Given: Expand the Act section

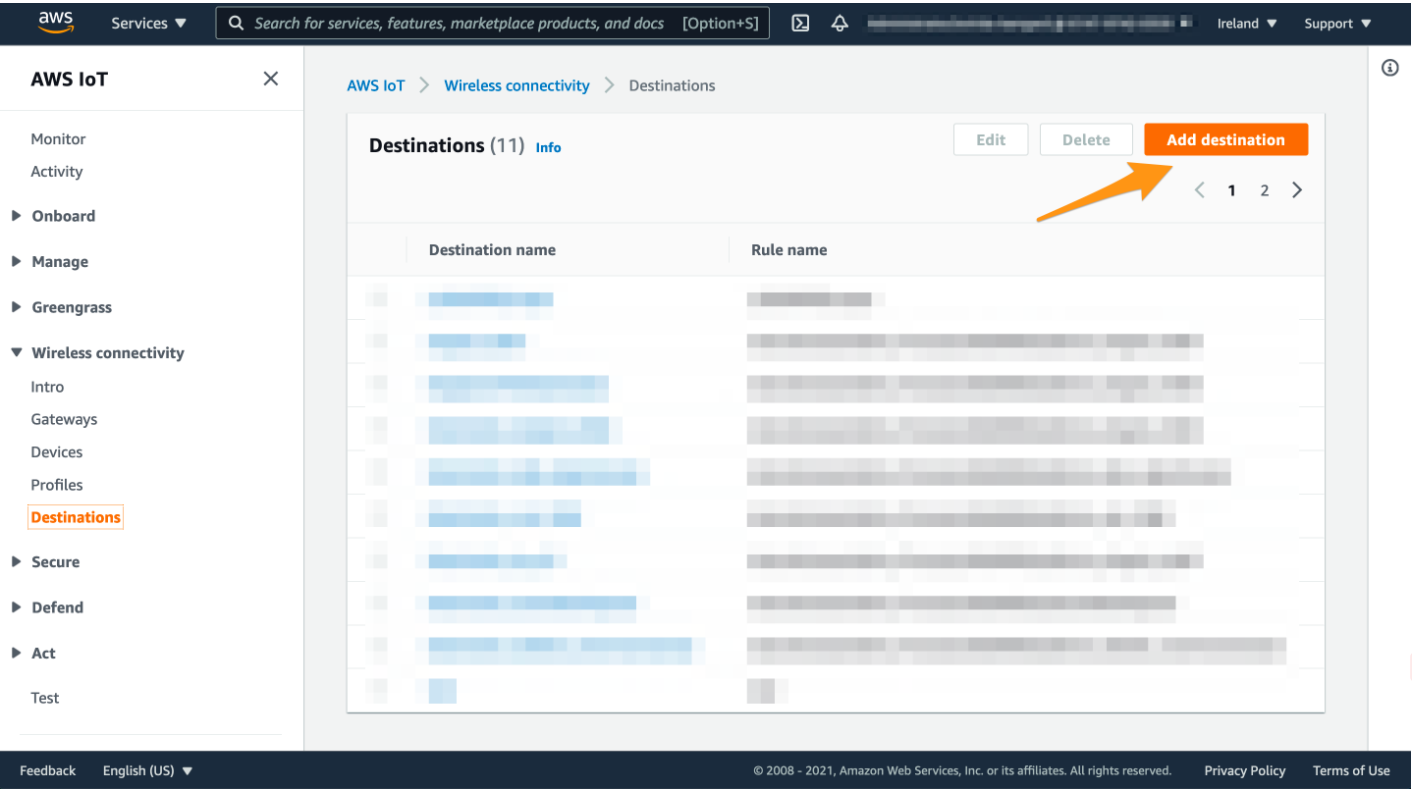Looking at the screenshot, I should pos(34,653).
